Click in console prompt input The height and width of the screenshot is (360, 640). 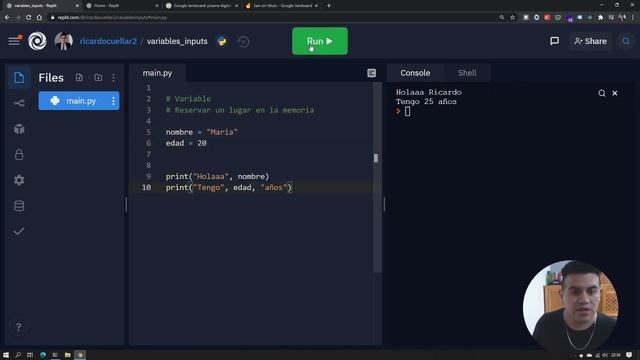click(x=407, y=111)
